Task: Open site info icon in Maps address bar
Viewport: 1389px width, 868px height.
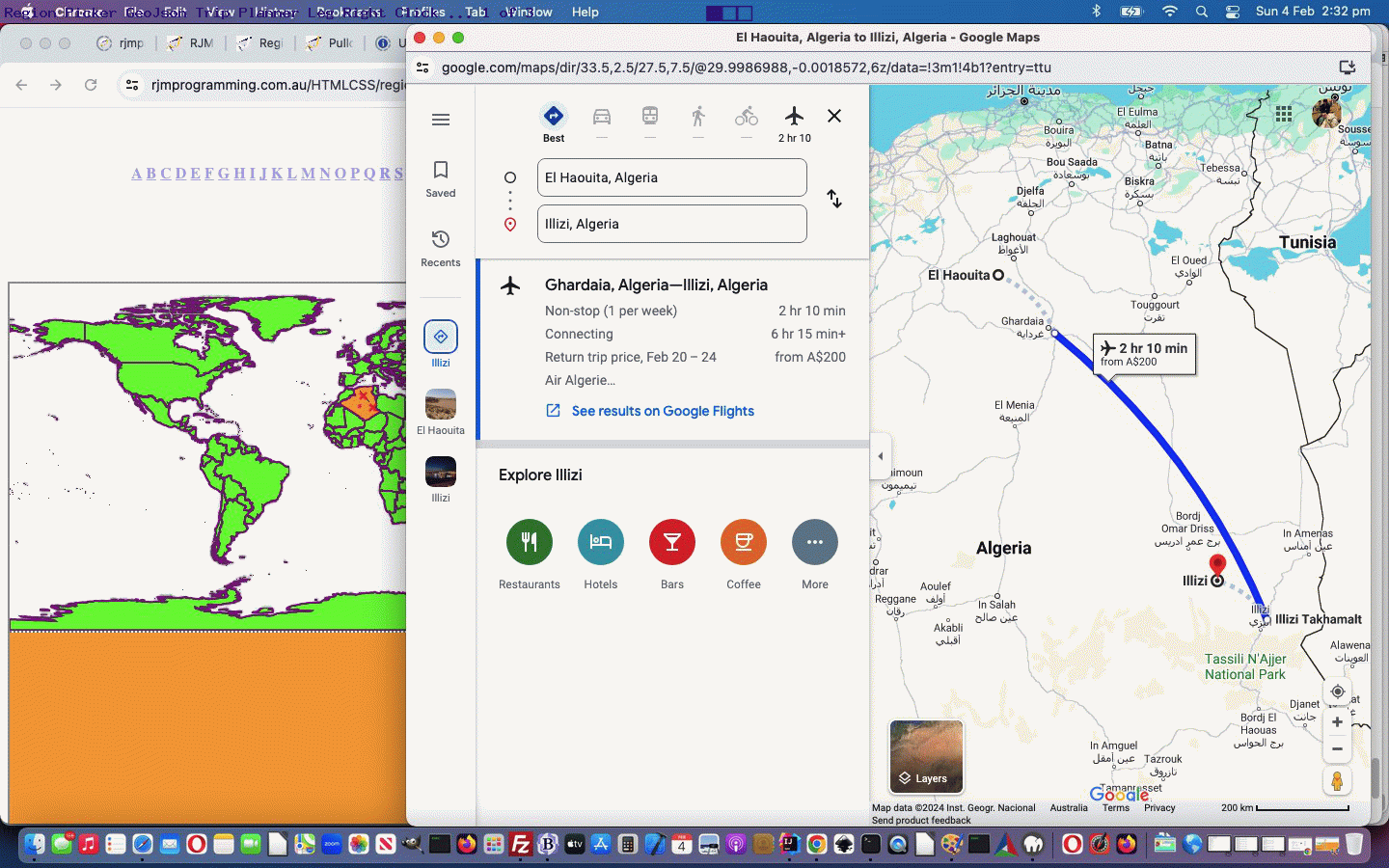Action: 422,68
